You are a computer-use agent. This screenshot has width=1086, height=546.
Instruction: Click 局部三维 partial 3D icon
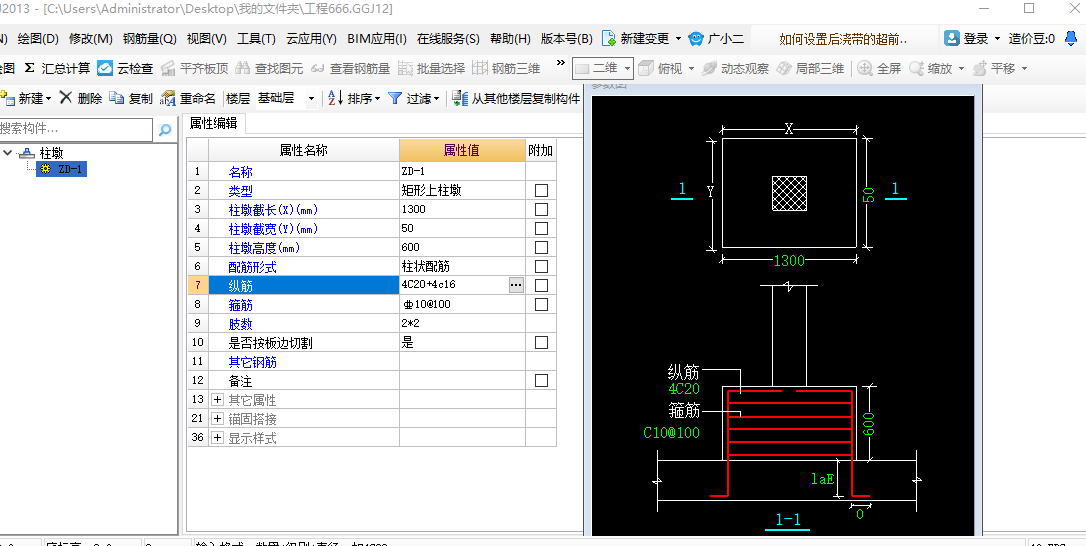[x=783, y=68]
